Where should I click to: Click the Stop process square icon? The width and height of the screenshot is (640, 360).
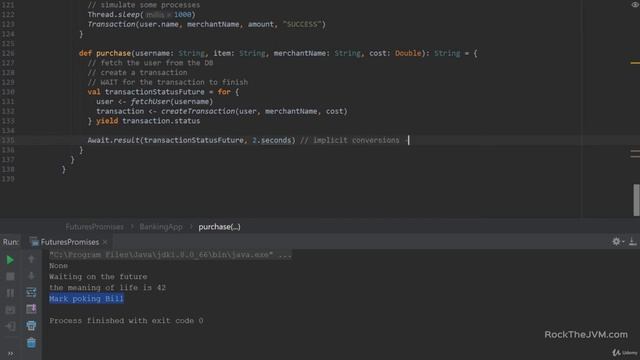pos(10,276)
